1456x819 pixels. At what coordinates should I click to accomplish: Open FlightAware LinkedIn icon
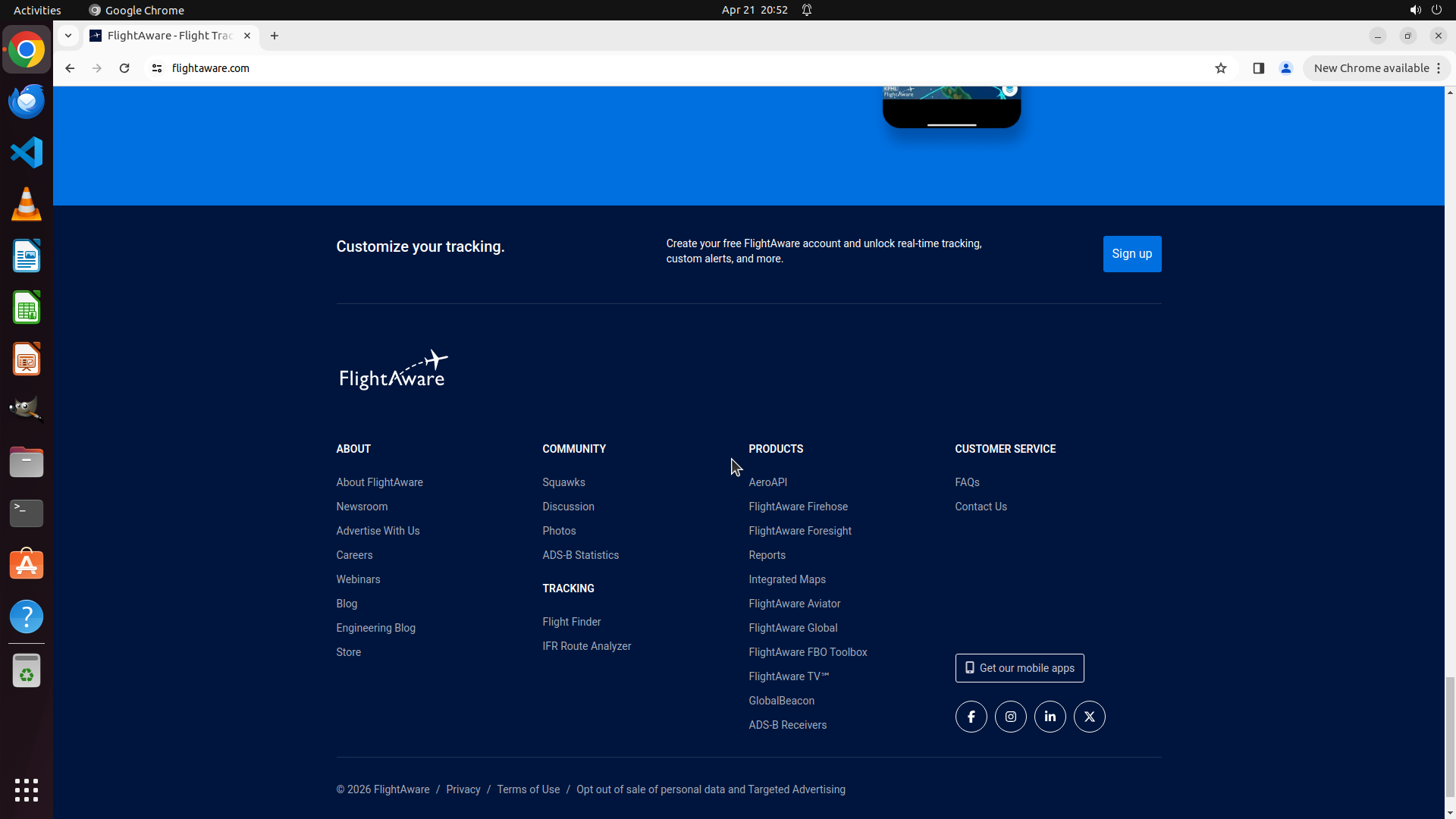click(x=1050, y=717)
